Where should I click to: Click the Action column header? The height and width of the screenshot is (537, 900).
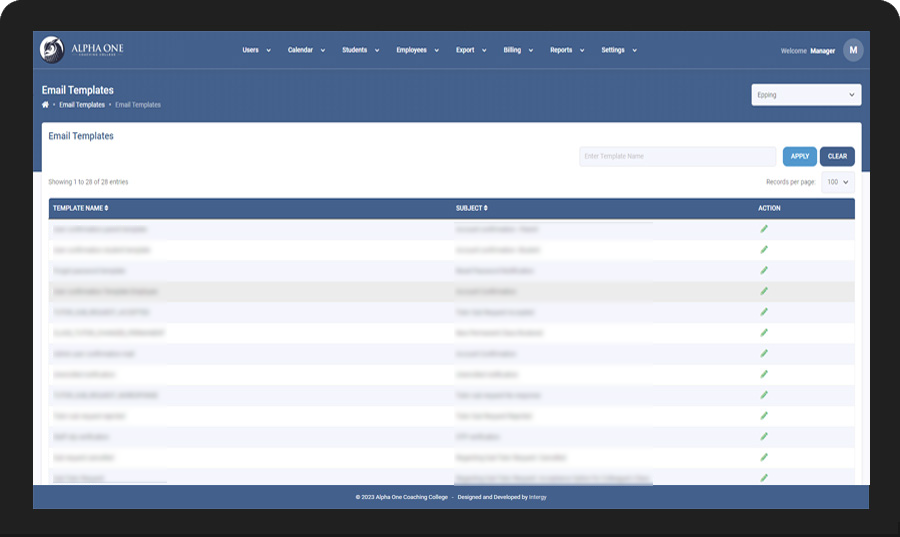[769, 208]
